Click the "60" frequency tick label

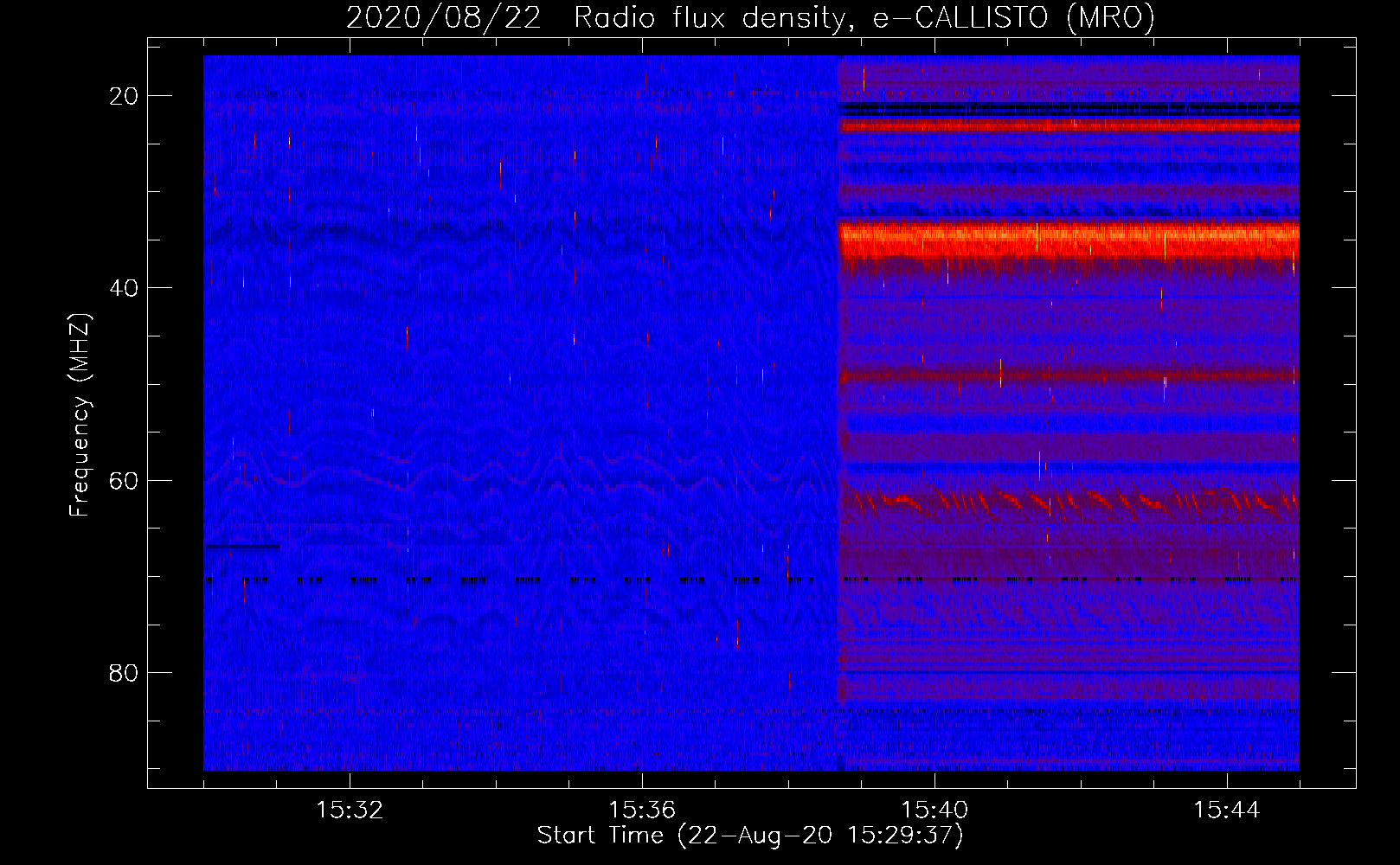pyautogui.click(x=125, y=480)
